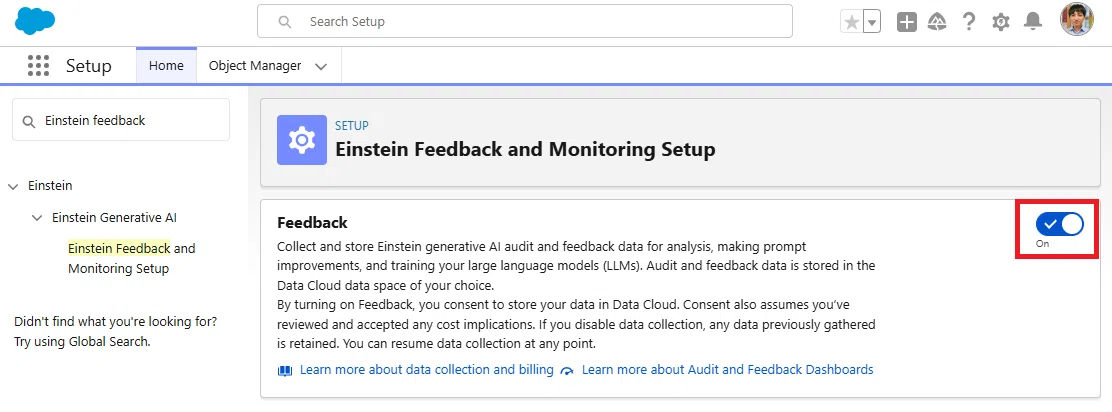1112x412 pixels.
Task: Open Learn more about data collection and billing
Action: click(426, 369)
